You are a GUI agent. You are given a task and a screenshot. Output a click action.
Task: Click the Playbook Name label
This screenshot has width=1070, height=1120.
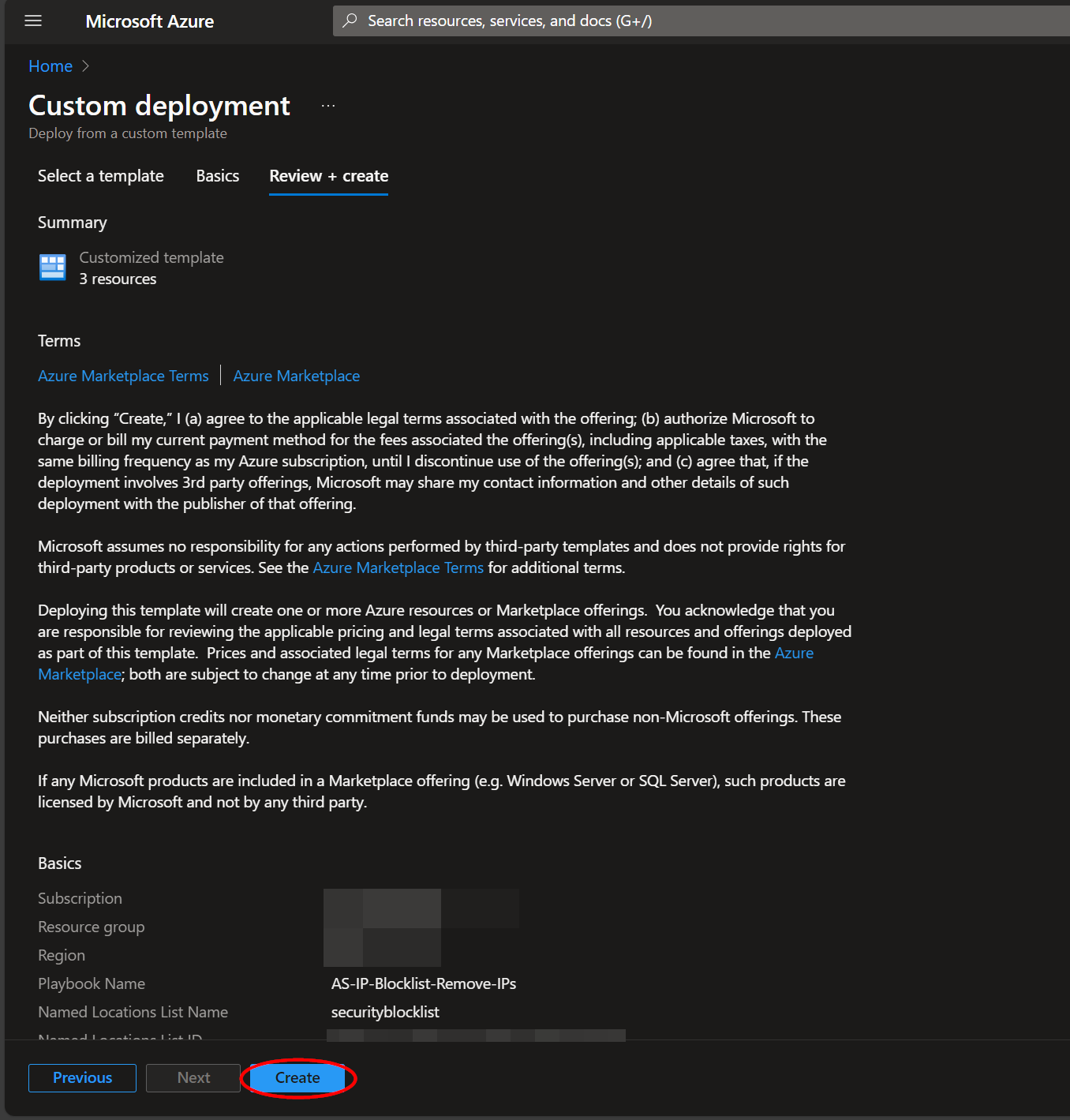click(x=92, y=983)
